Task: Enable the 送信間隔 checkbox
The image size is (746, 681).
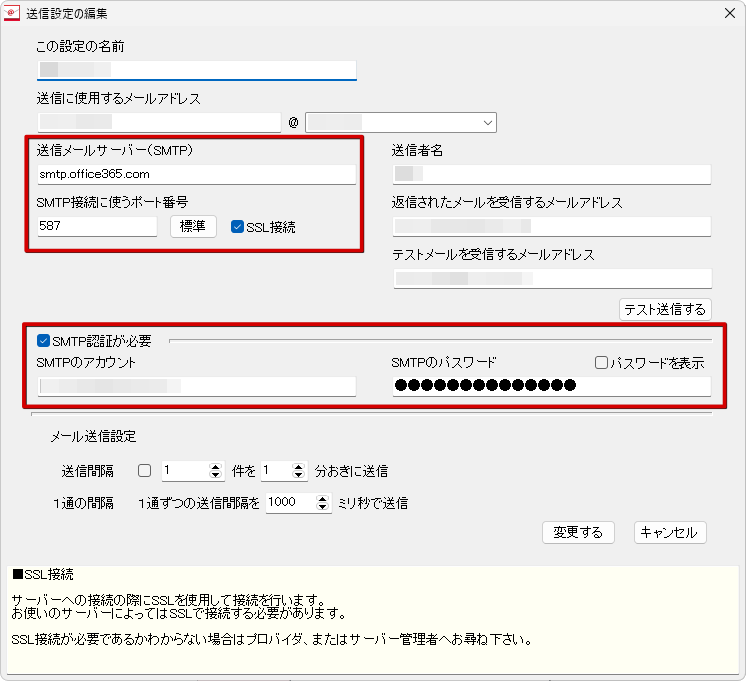Action: (145, 471)
